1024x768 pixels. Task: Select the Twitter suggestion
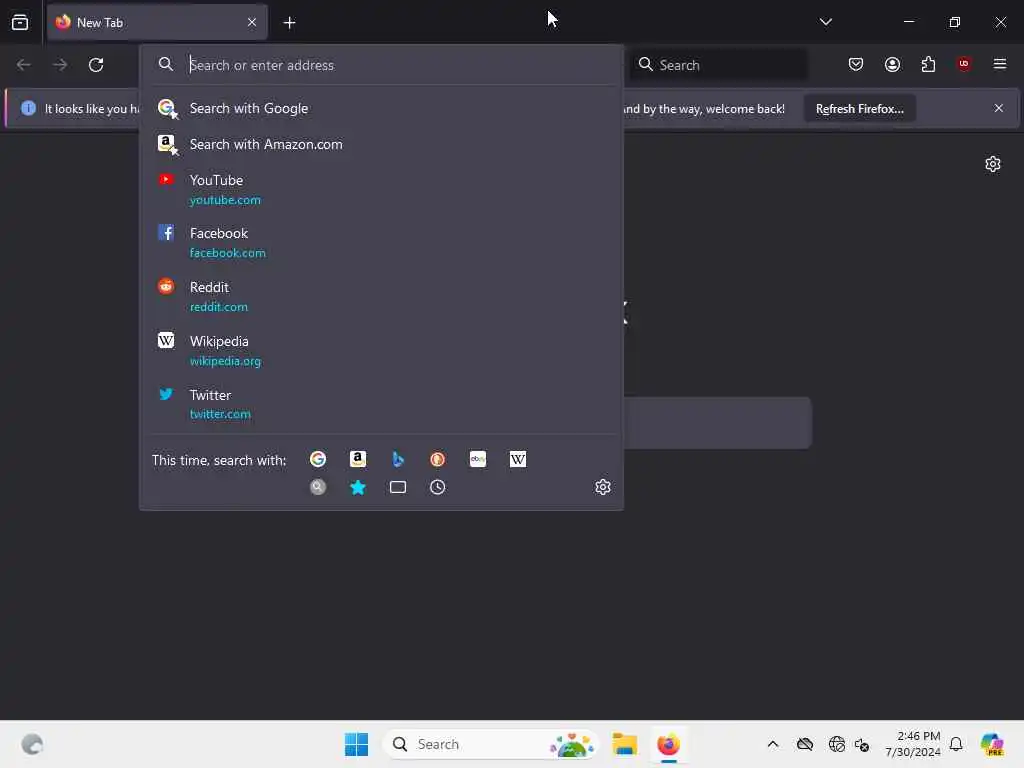click(x=381, y=404)
